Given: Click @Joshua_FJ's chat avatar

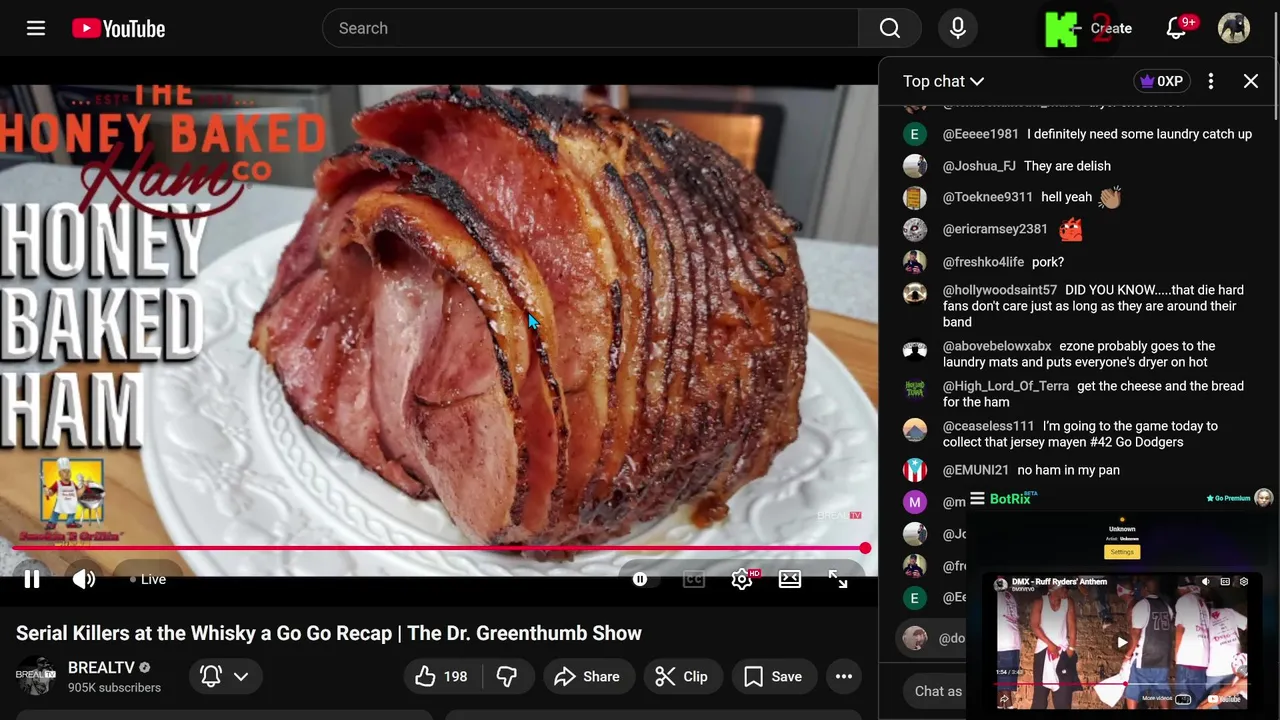Looking at the screenshot, I should pyautogui.click(x=915, y=166).
